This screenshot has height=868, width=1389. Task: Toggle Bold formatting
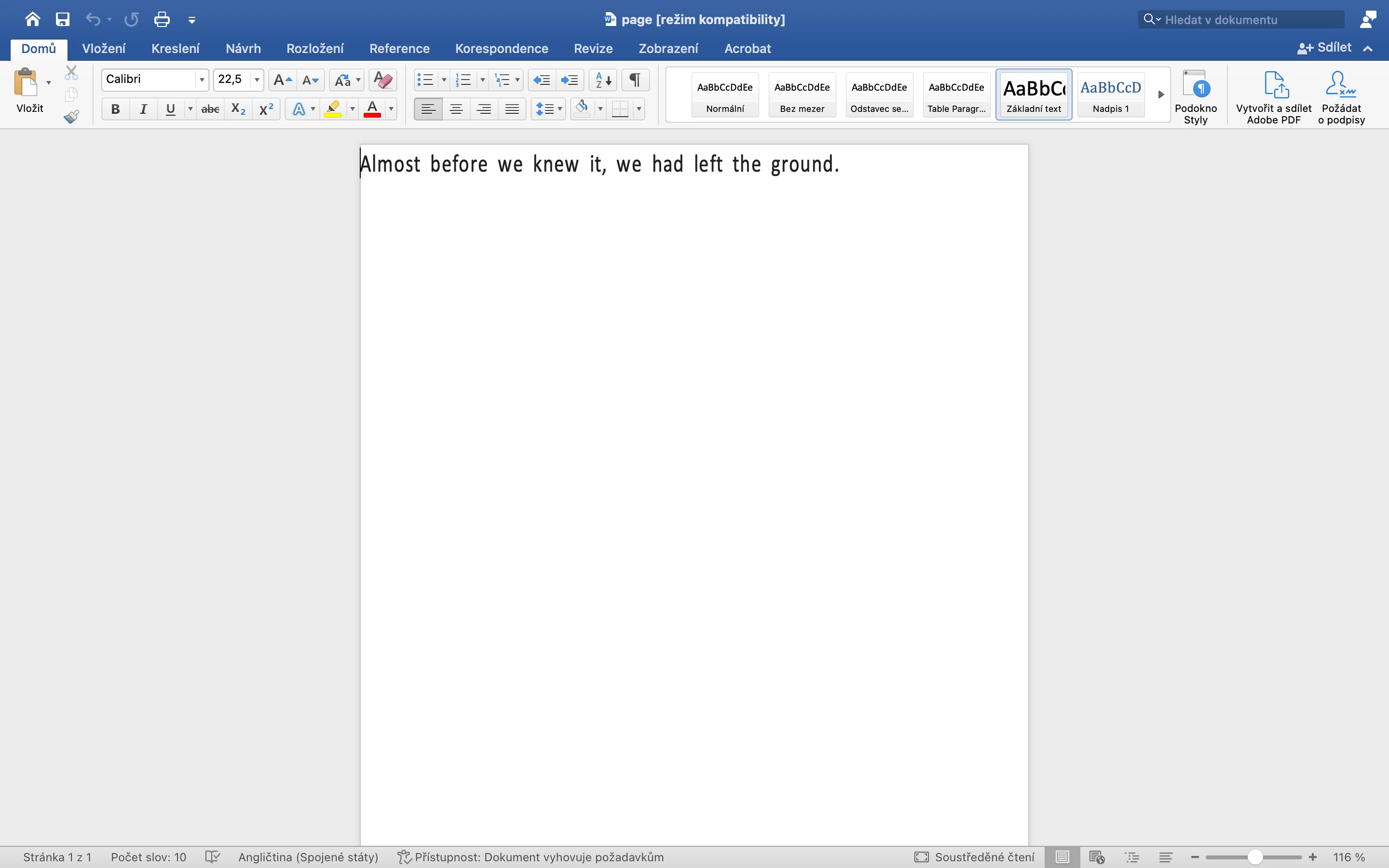(x=115, y=109)
